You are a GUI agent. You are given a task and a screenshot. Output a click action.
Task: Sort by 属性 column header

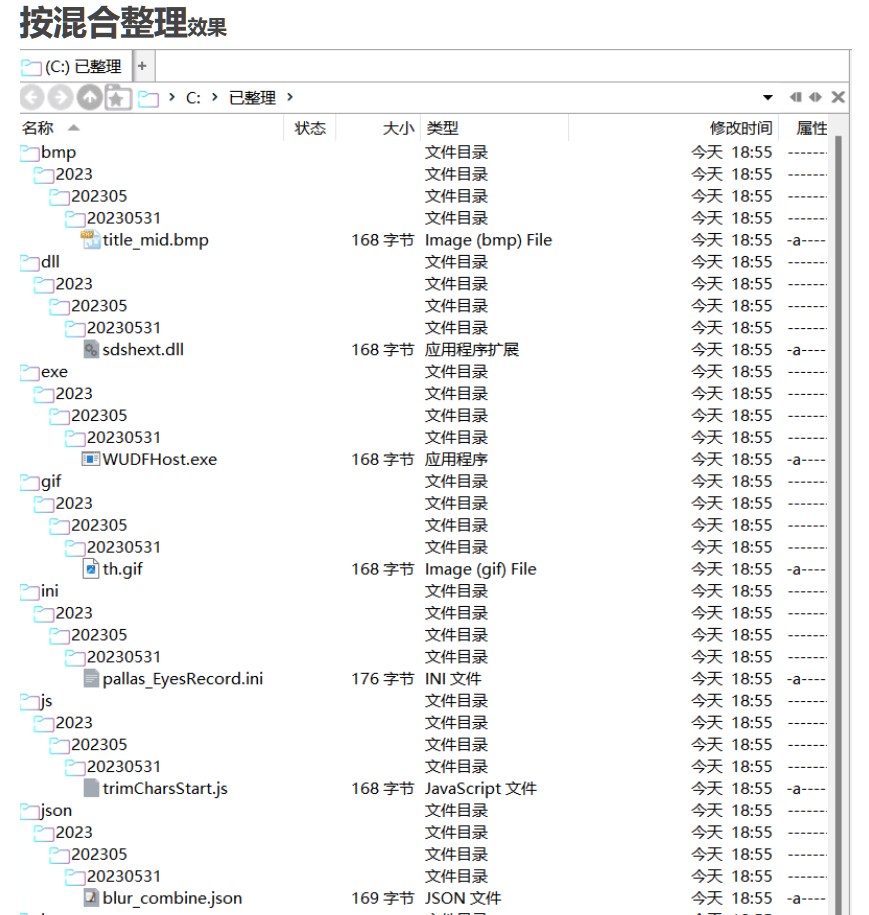812,128
